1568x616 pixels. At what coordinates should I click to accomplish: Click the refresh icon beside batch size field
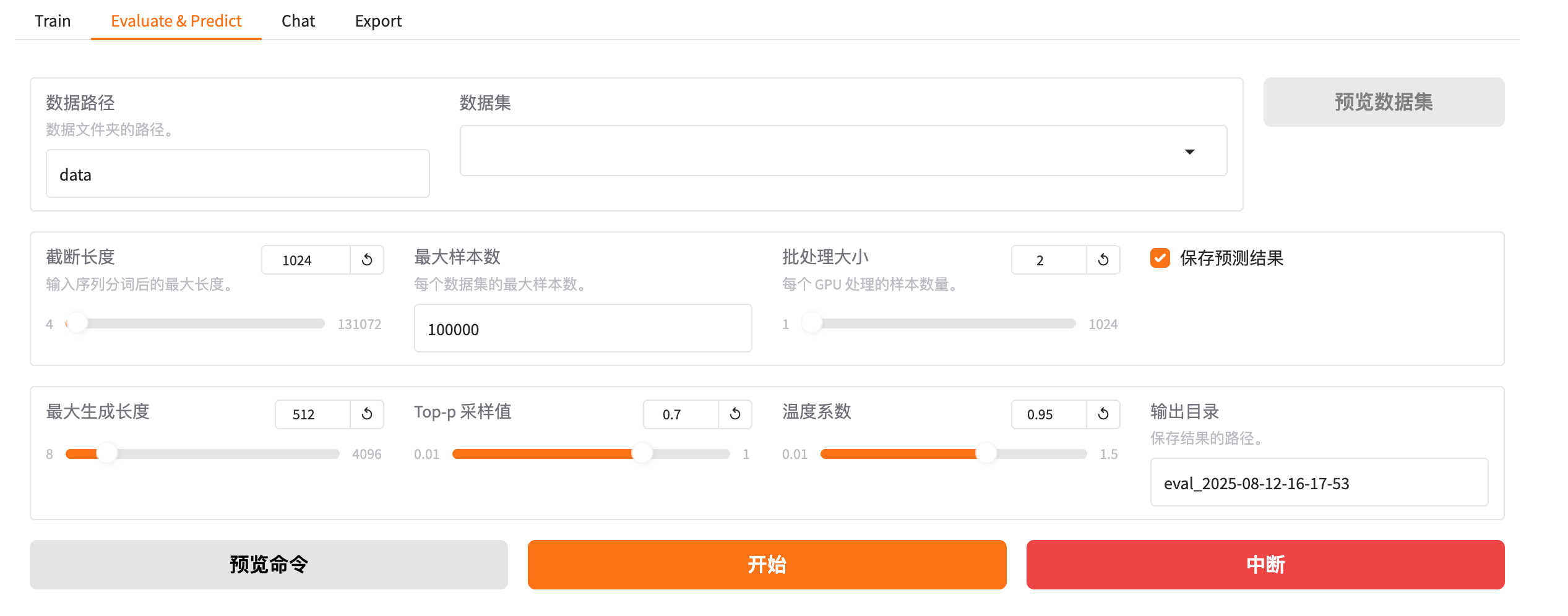[x=1103, y=259]
